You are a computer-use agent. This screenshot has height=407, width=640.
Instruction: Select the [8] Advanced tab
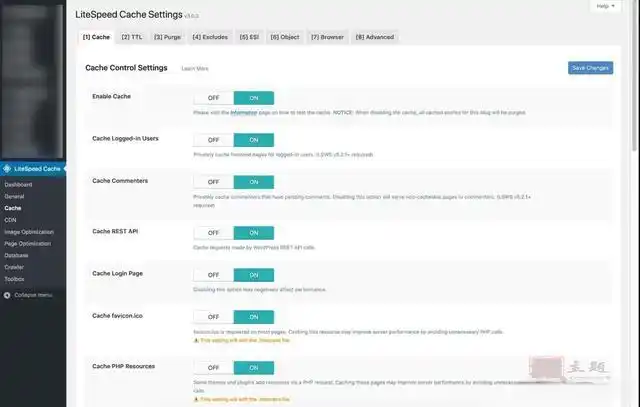[x=374, y=37]
